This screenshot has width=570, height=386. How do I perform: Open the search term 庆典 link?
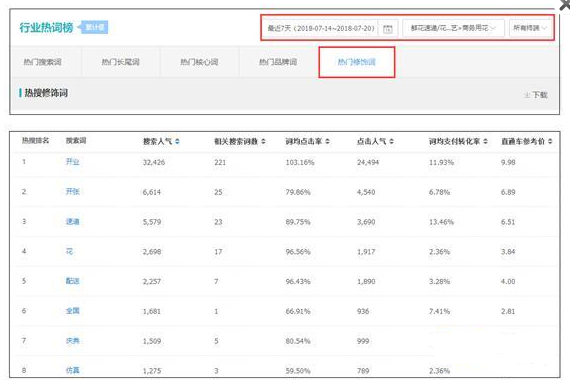tap(72, 341)
